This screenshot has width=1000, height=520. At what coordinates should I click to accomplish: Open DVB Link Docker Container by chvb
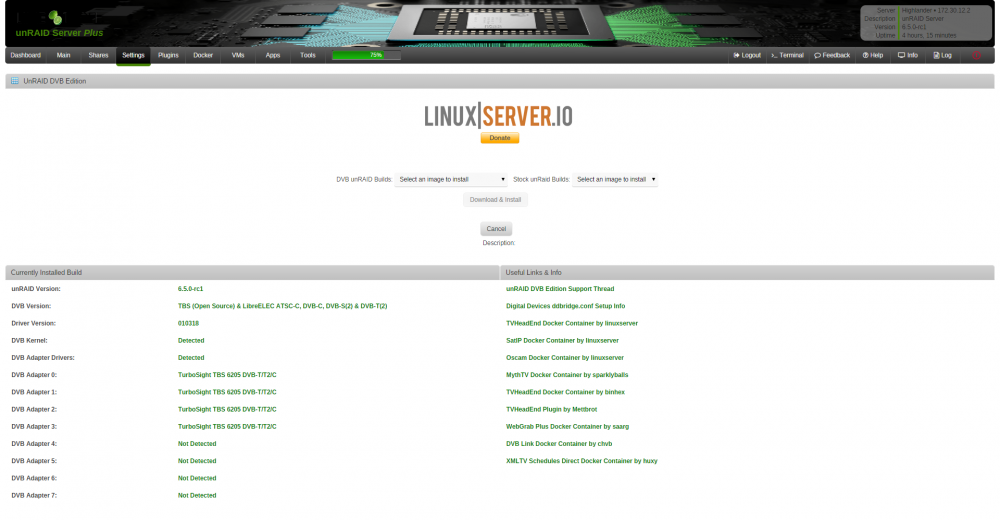559,444
